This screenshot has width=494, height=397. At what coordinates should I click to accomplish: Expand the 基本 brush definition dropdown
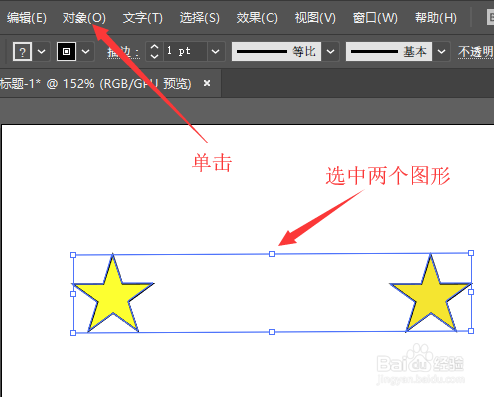click(441, 51)
